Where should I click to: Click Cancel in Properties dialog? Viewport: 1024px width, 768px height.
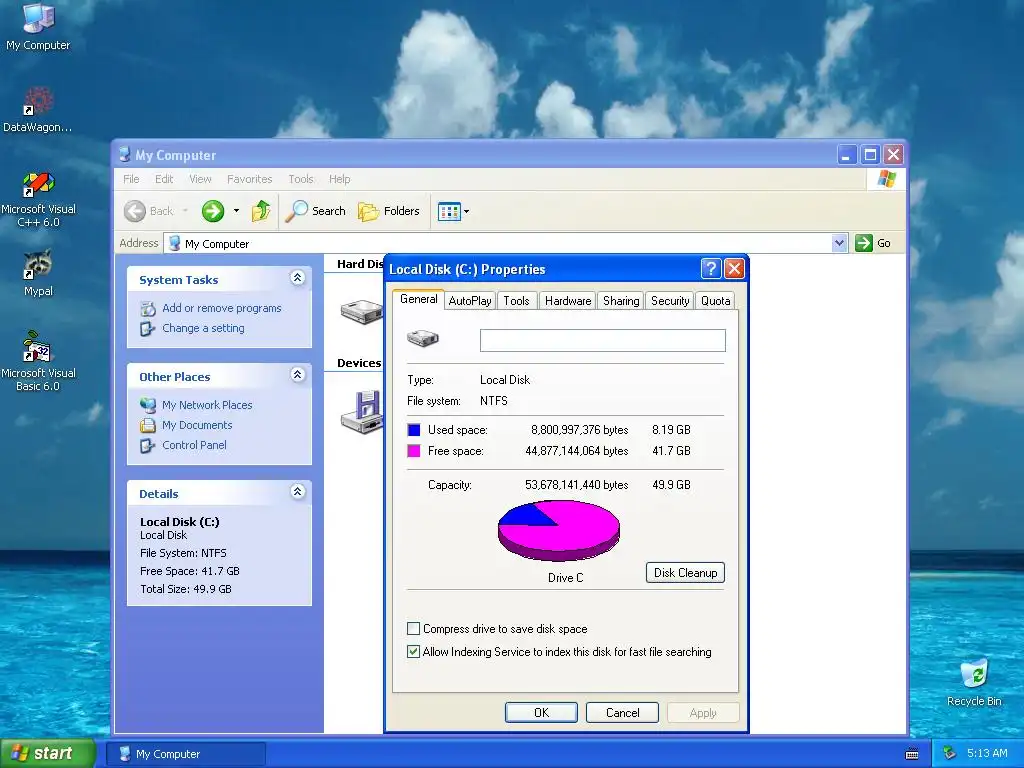pyautogui.click(x=622, y=712)
